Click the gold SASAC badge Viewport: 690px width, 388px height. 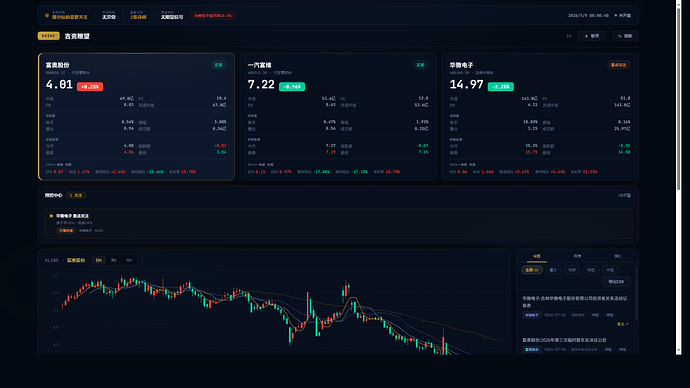(48, 36)
